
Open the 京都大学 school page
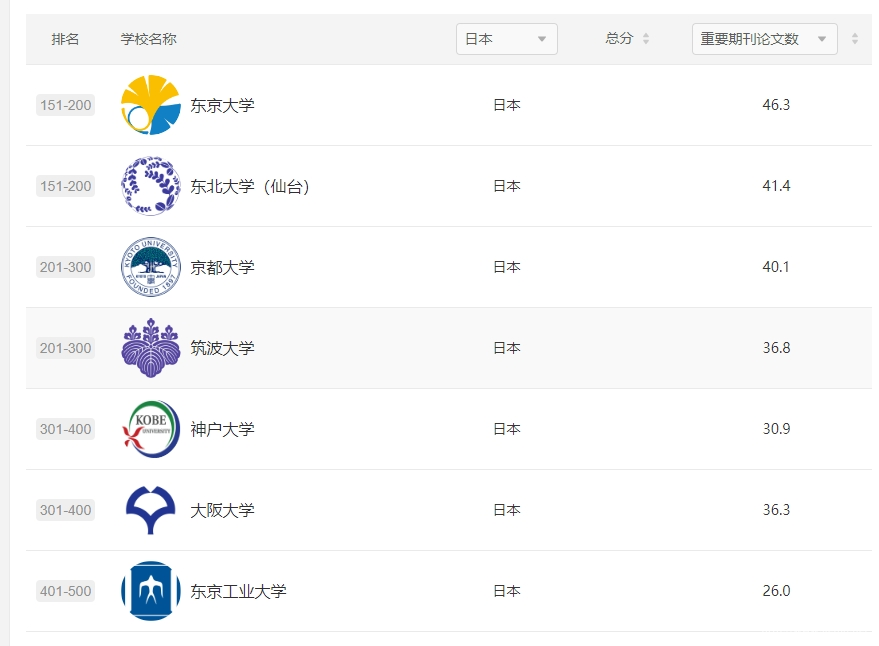coord(222,267)
